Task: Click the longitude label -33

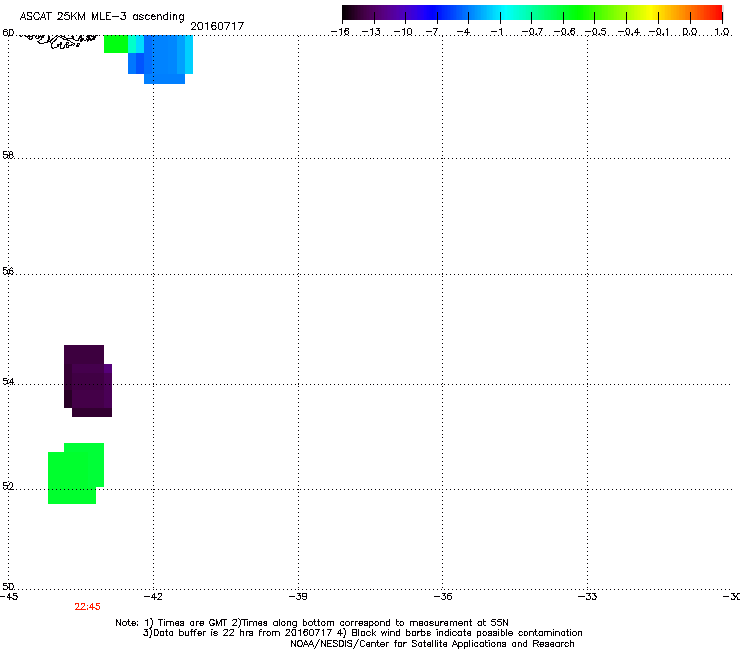Action: tap(588, 597)
